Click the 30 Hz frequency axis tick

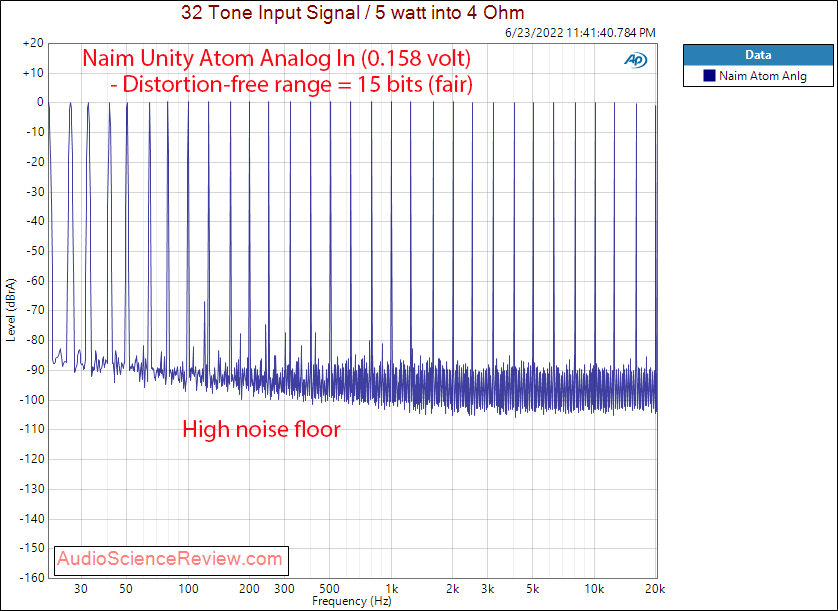pos(81,589)
